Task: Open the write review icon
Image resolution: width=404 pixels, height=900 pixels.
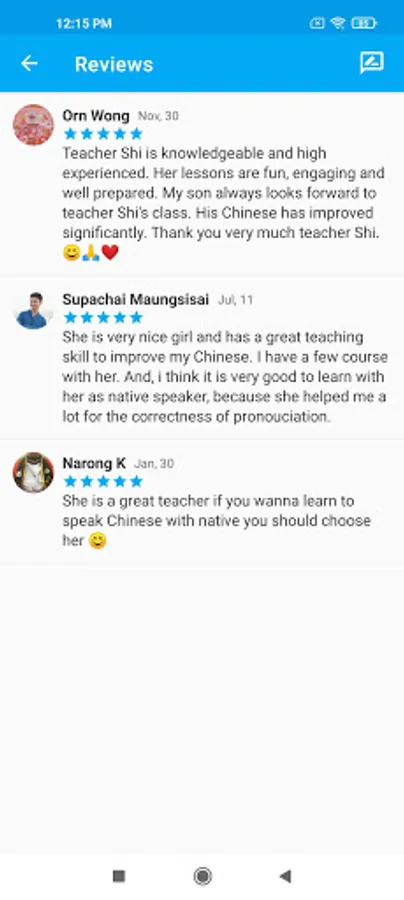Action: pos(372,63)
